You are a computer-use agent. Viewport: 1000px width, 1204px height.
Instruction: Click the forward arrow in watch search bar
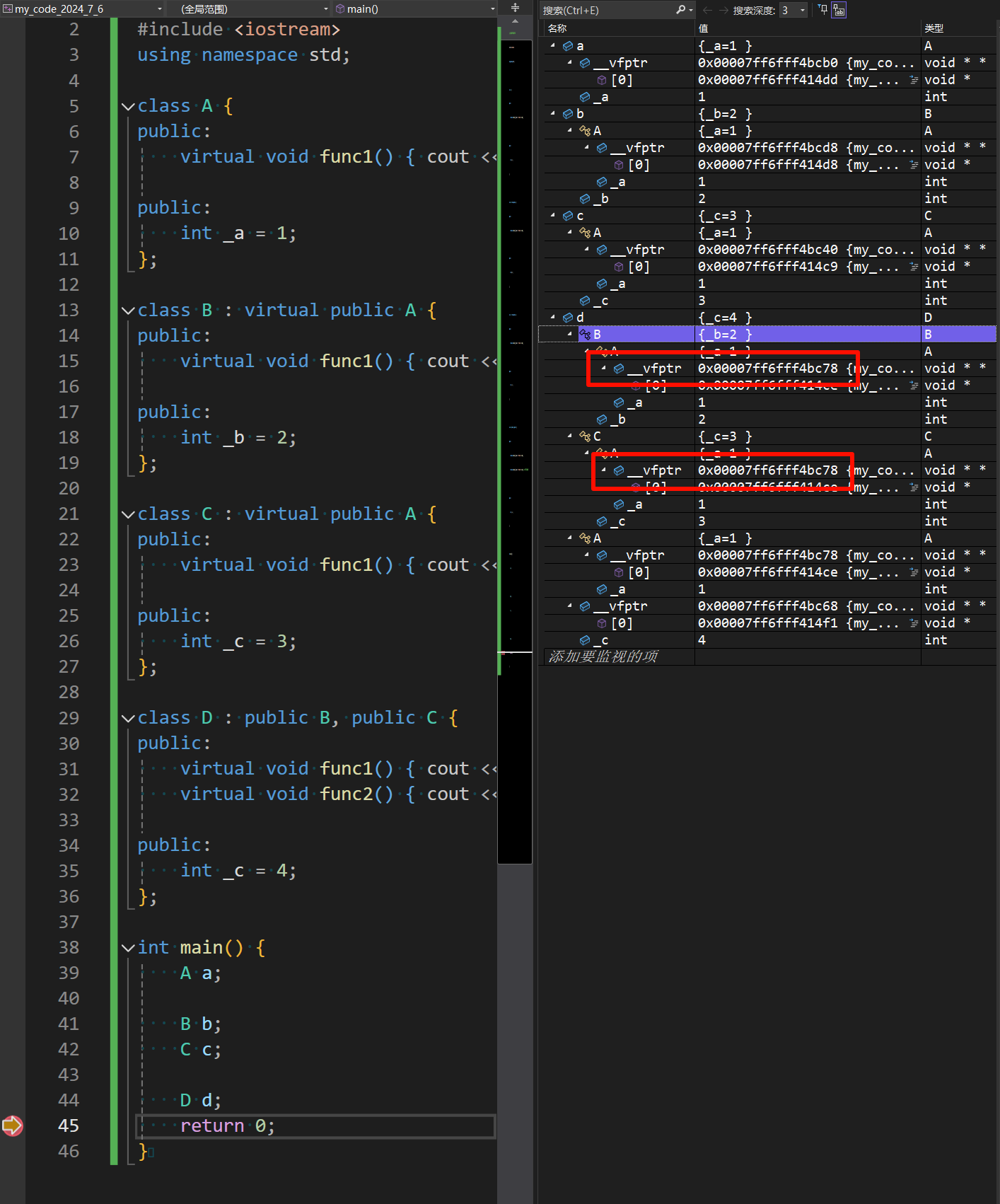point(723,10)
